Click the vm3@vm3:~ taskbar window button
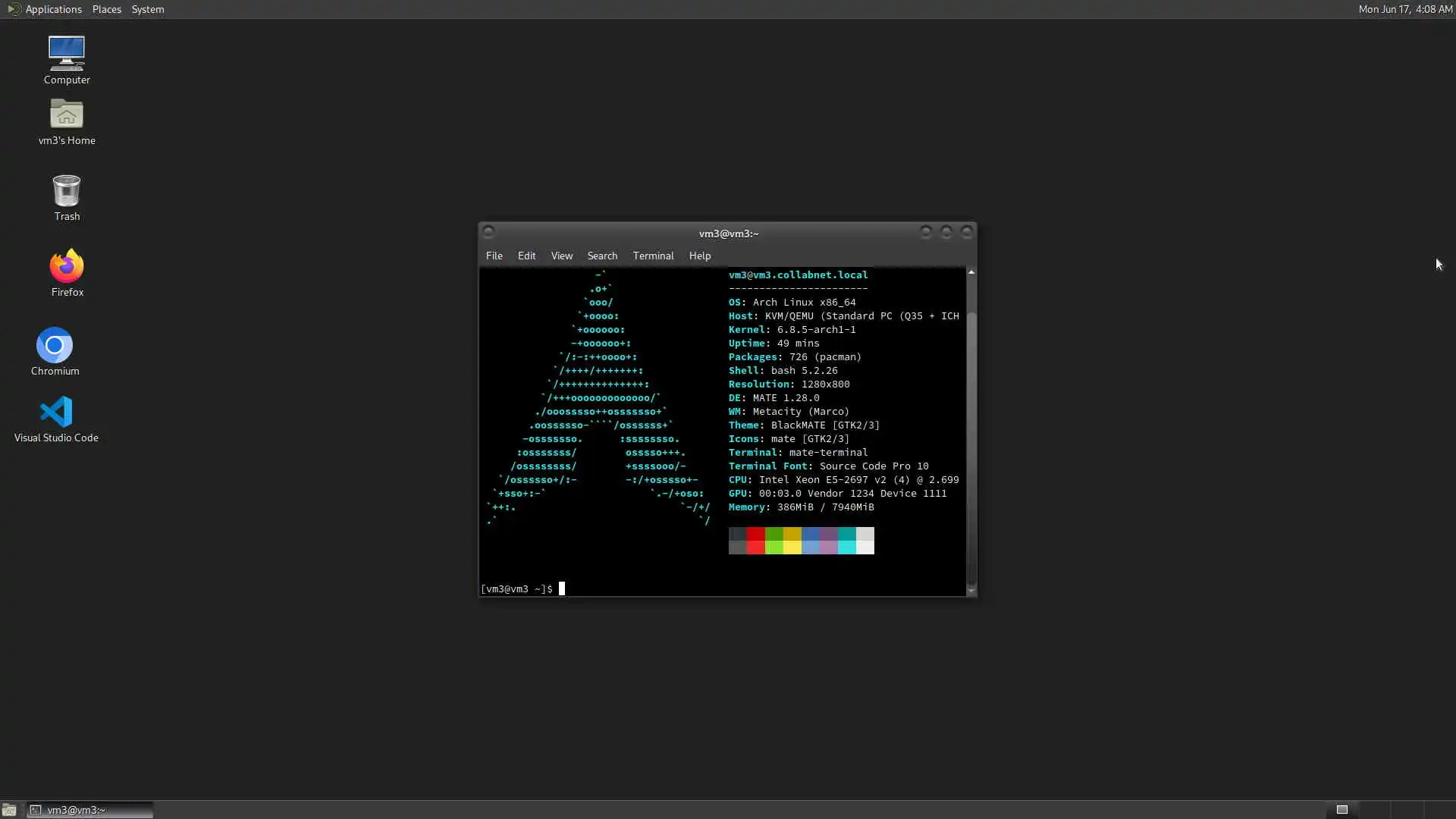The image size is (1456, 819). coord(89,810)
